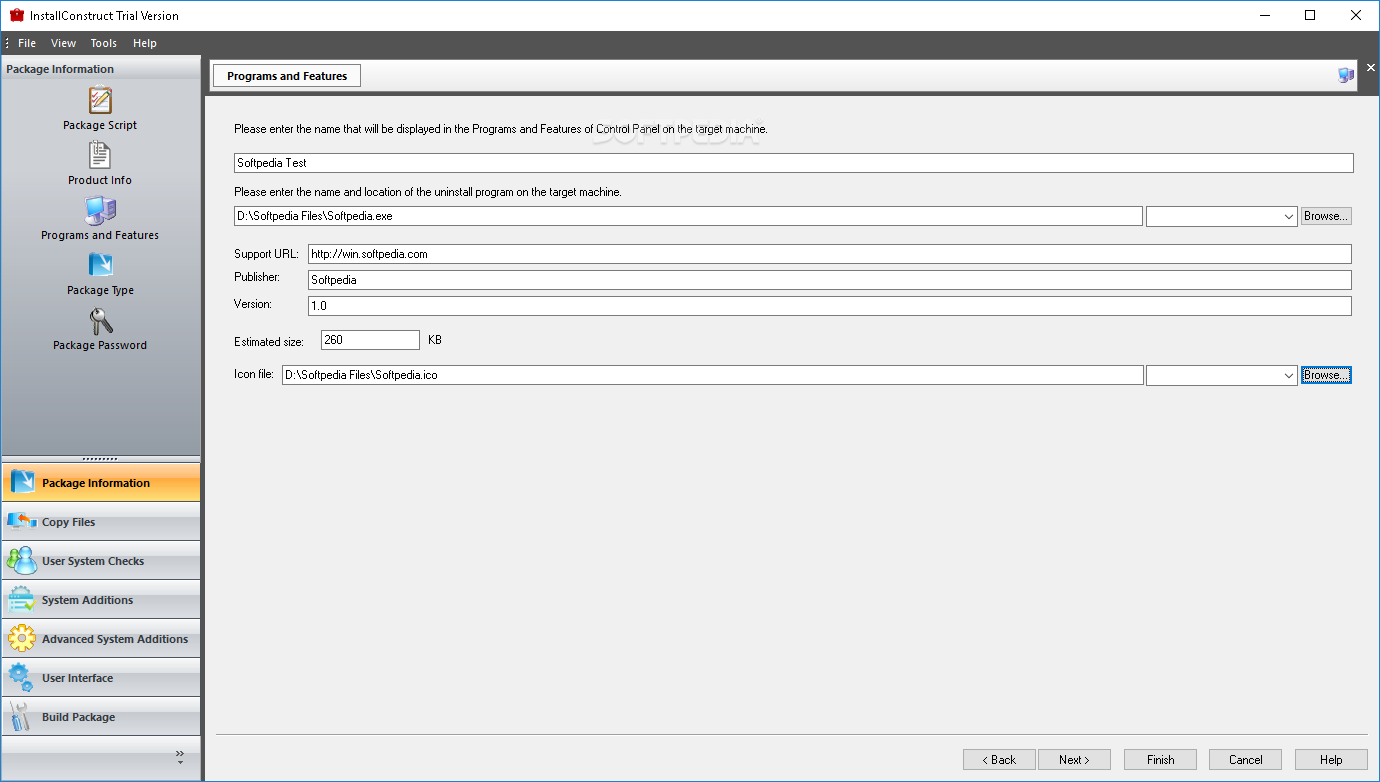Open the Help menu

145,43
